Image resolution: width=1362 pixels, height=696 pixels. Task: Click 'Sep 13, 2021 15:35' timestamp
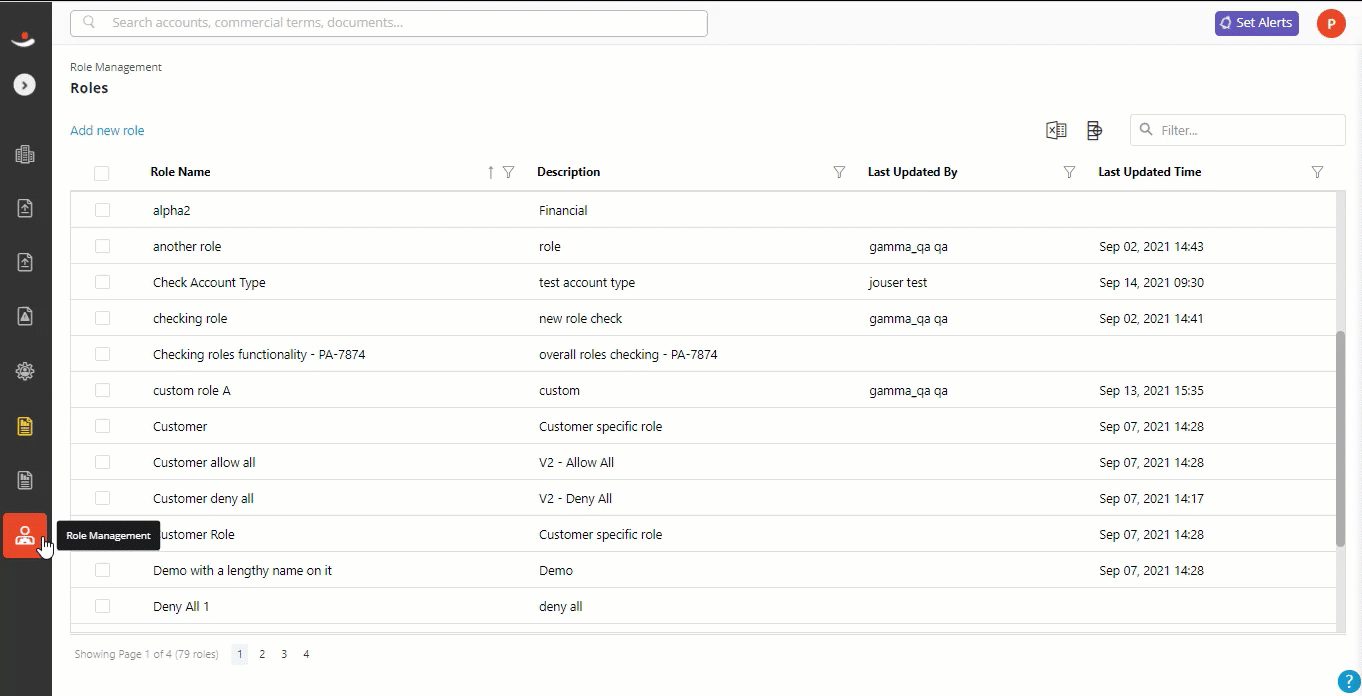pos(1151,390)
